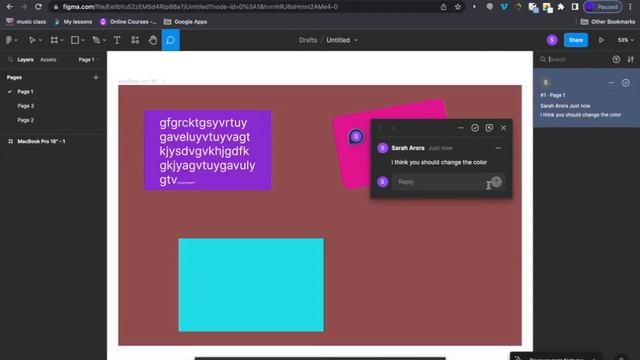Open comments filter options

pyautogui.click(x=616, y=60)
